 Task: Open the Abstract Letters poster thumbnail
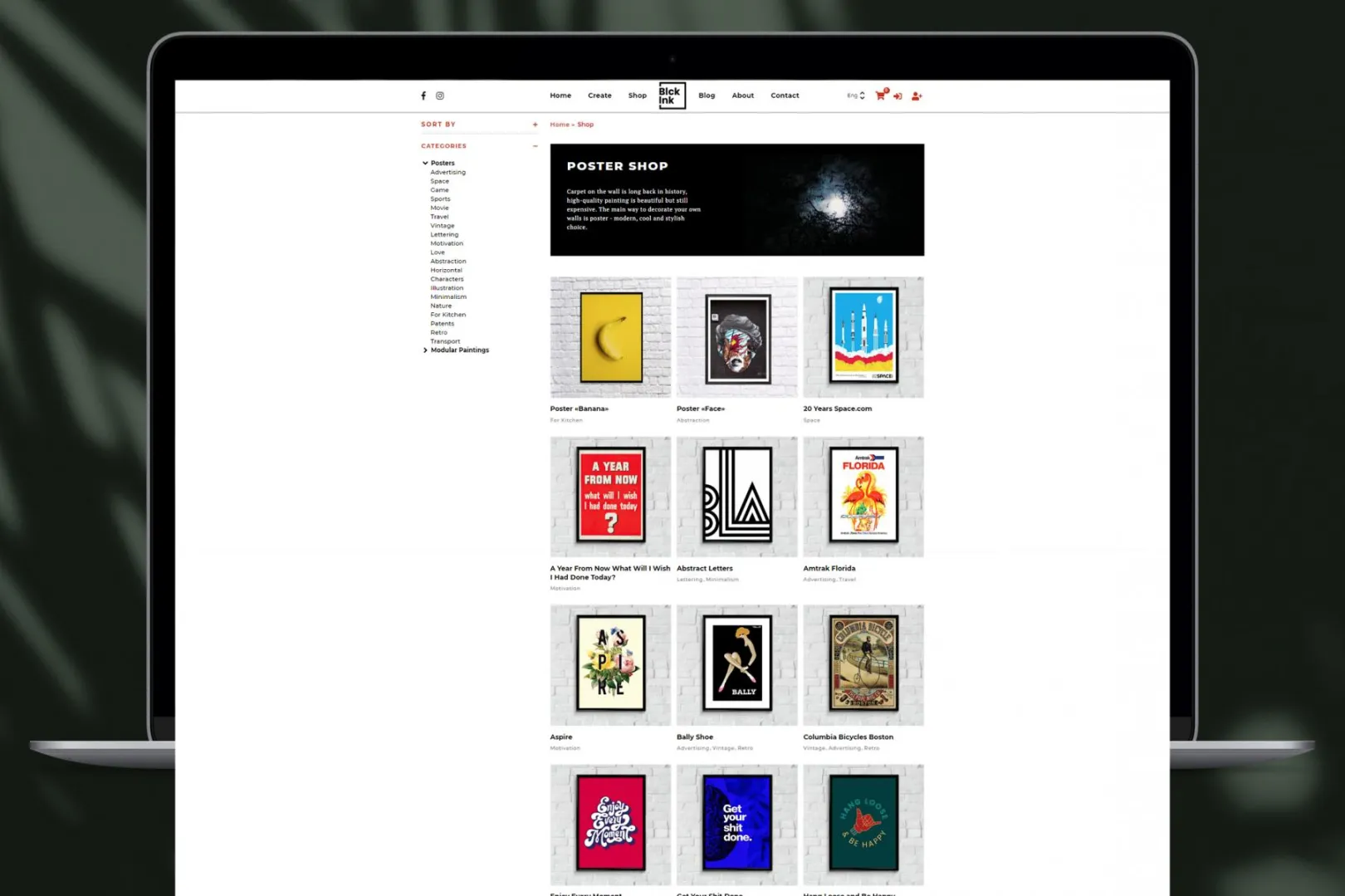pos(736,497)
